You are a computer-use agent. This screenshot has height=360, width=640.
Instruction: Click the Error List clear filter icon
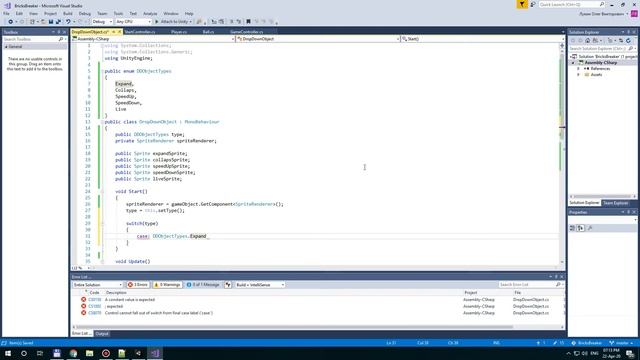click(228, 285)
